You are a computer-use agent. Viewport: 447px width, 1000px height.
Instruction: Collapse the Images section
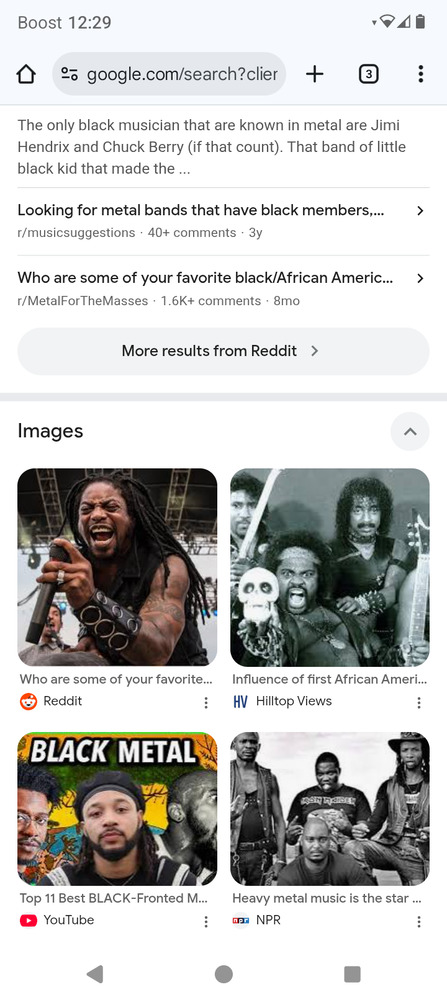410,431
